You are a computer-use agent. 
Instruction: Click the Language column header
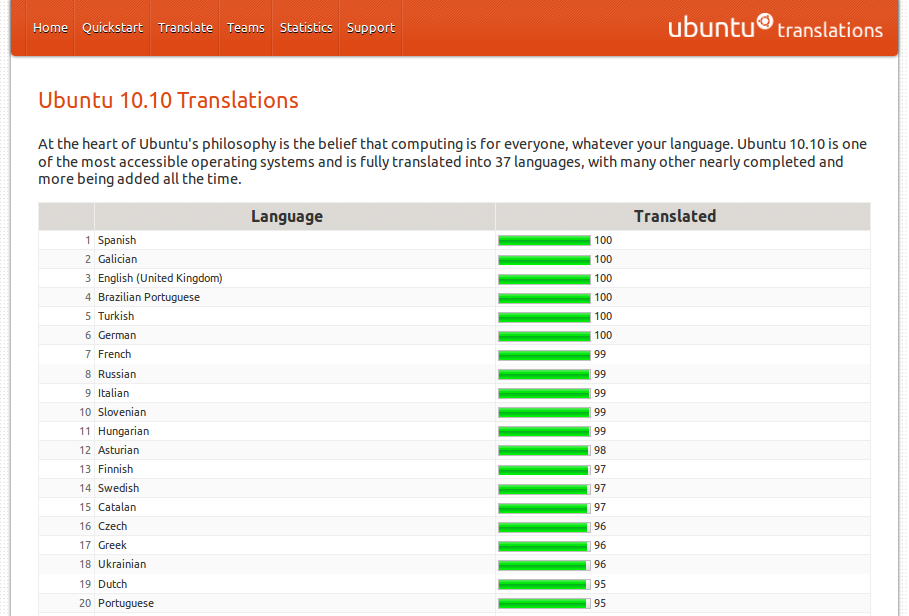click(x=294, y=216)
